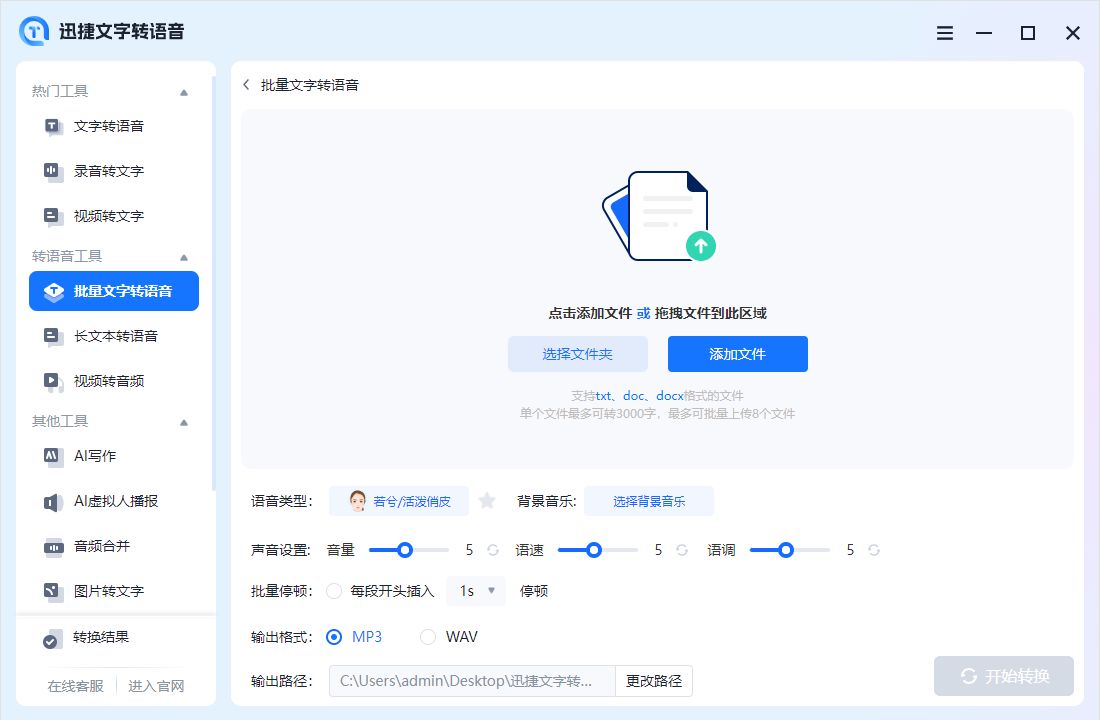Click 点击添加文件 drop zone text
This screenshot has height=720, width=1100.
590,314
